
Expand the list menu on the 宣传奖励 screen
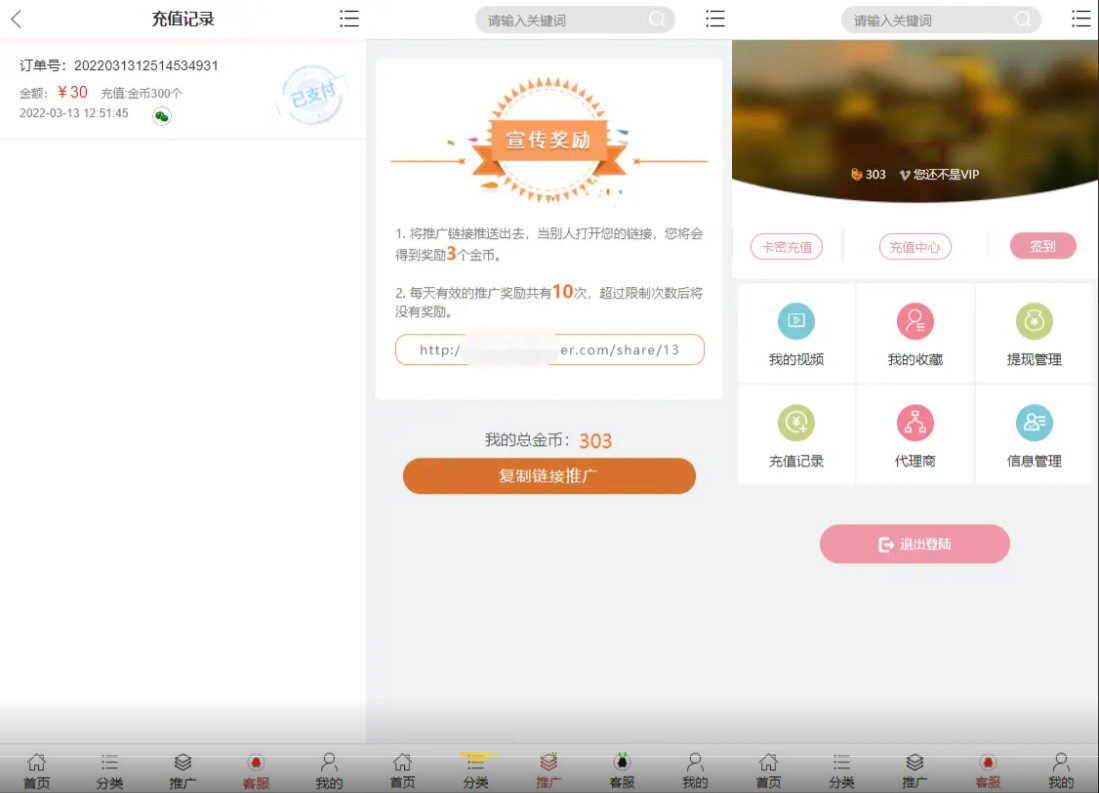(x=715, y=19)
